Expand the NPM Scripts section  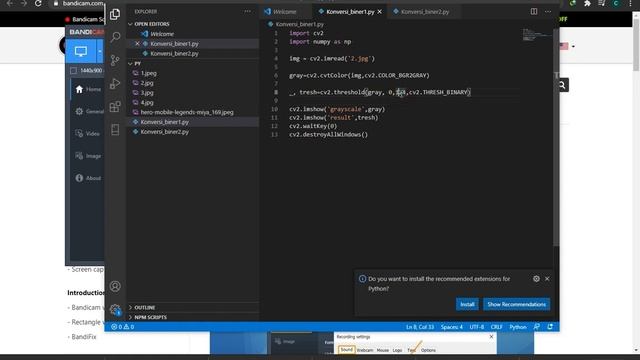coord(150,317)
